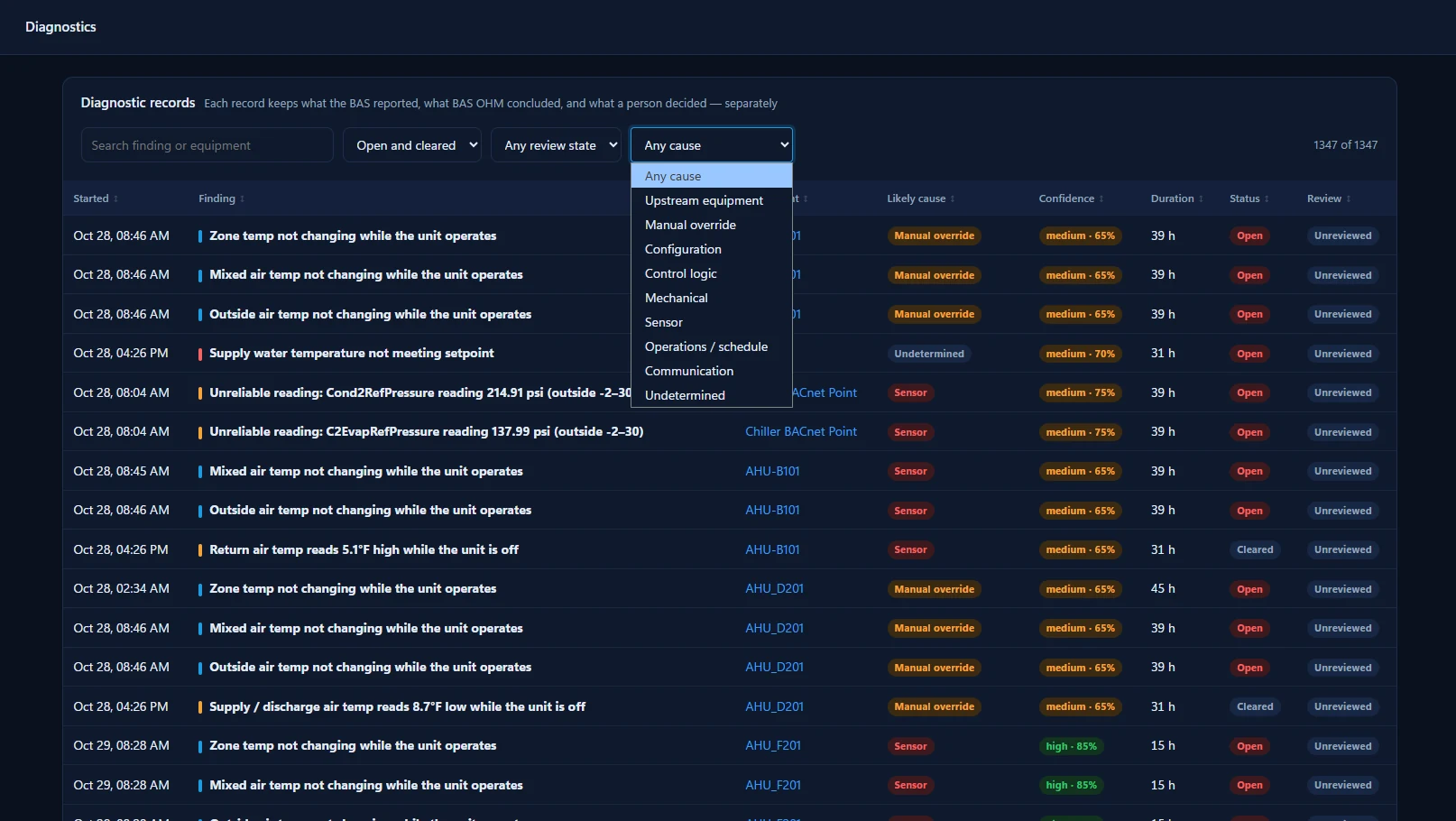Collapse the 'Any cause' combo box
The height and width of the screenshot is (821, 1456).
click(711, 145)
